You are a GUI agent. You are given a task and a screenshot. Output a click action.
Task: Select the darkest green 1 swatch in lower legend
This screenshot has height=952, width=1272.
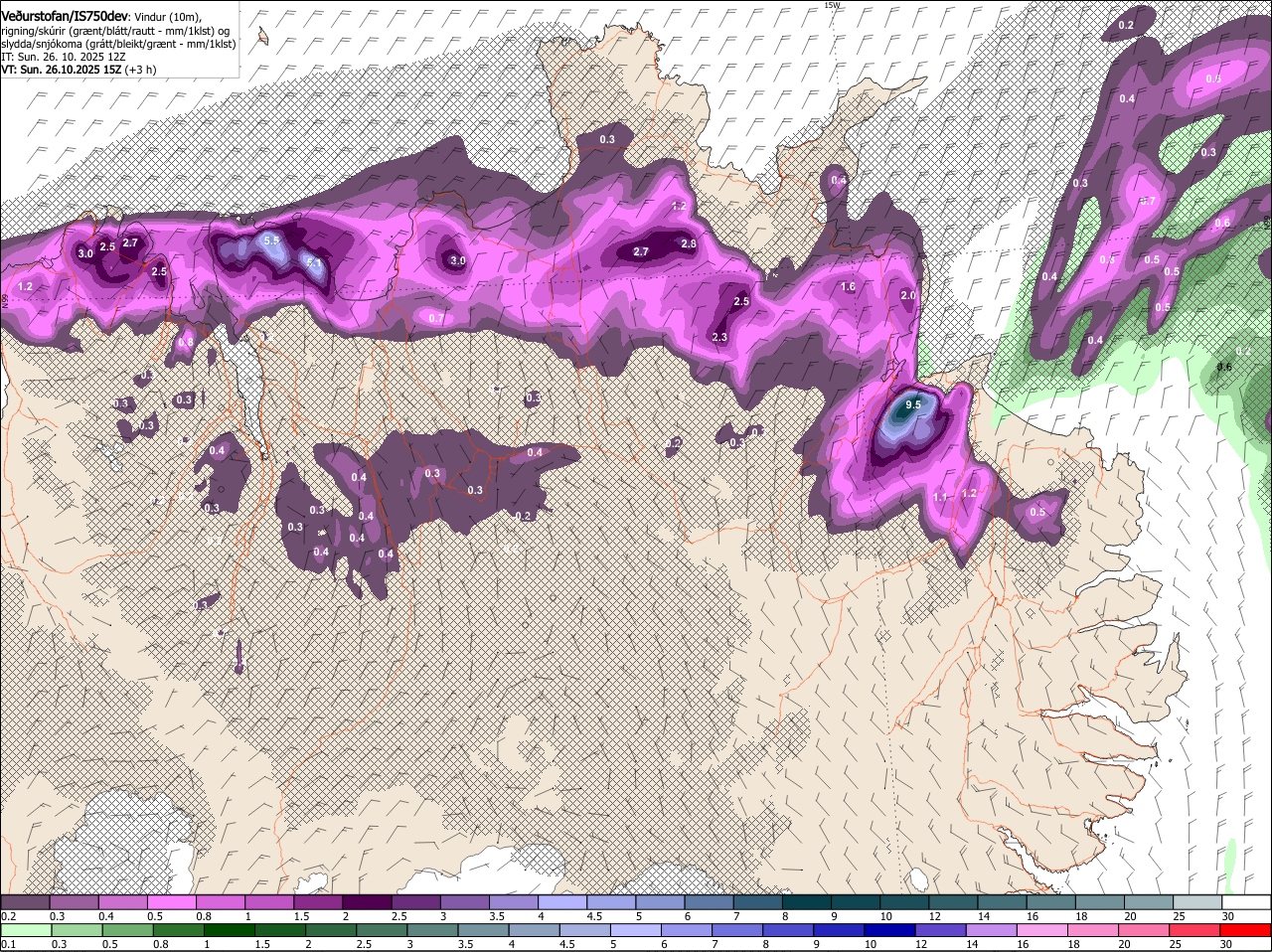(231, 930)
